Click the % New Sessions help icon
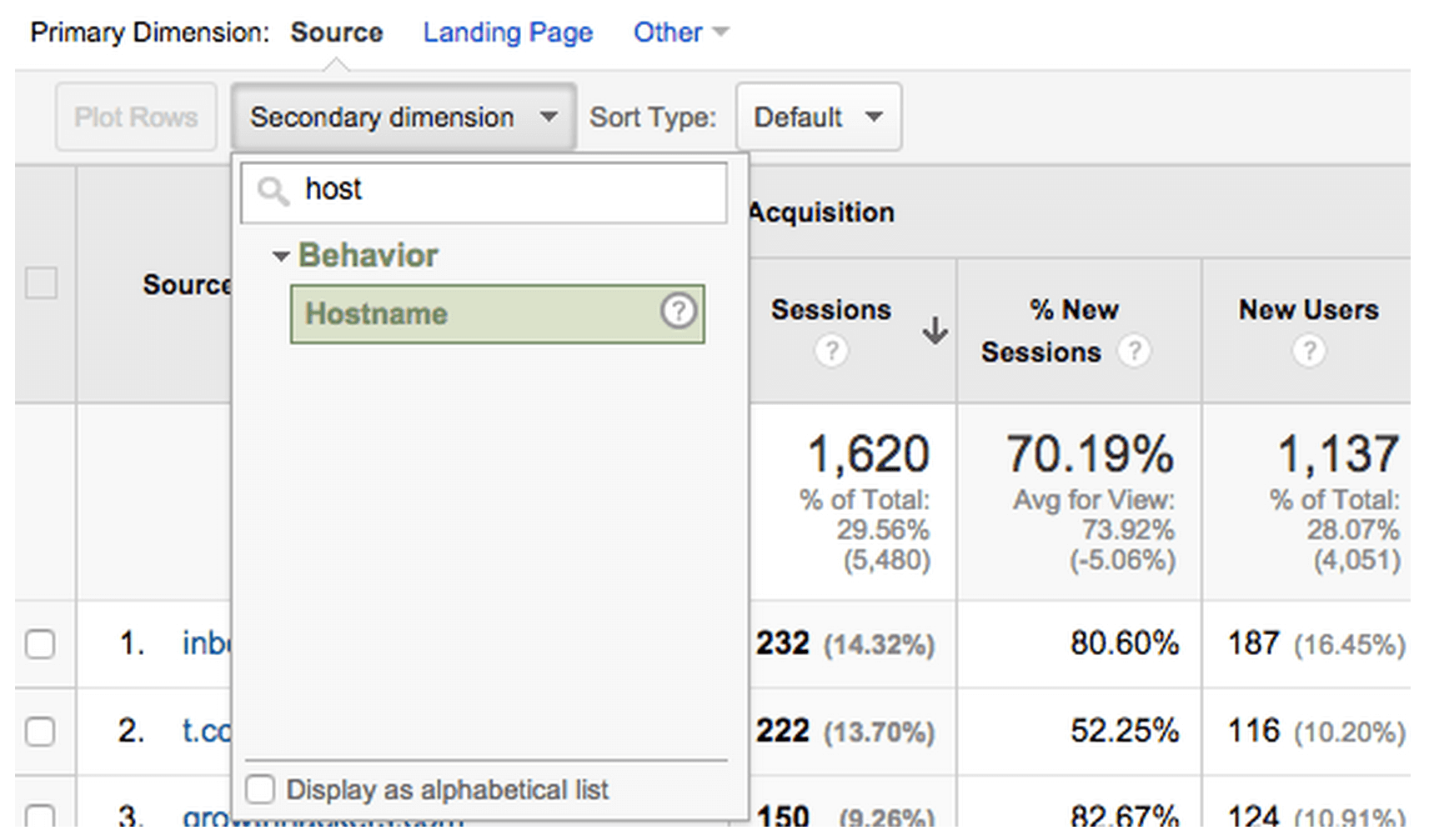 point(1135,352)
